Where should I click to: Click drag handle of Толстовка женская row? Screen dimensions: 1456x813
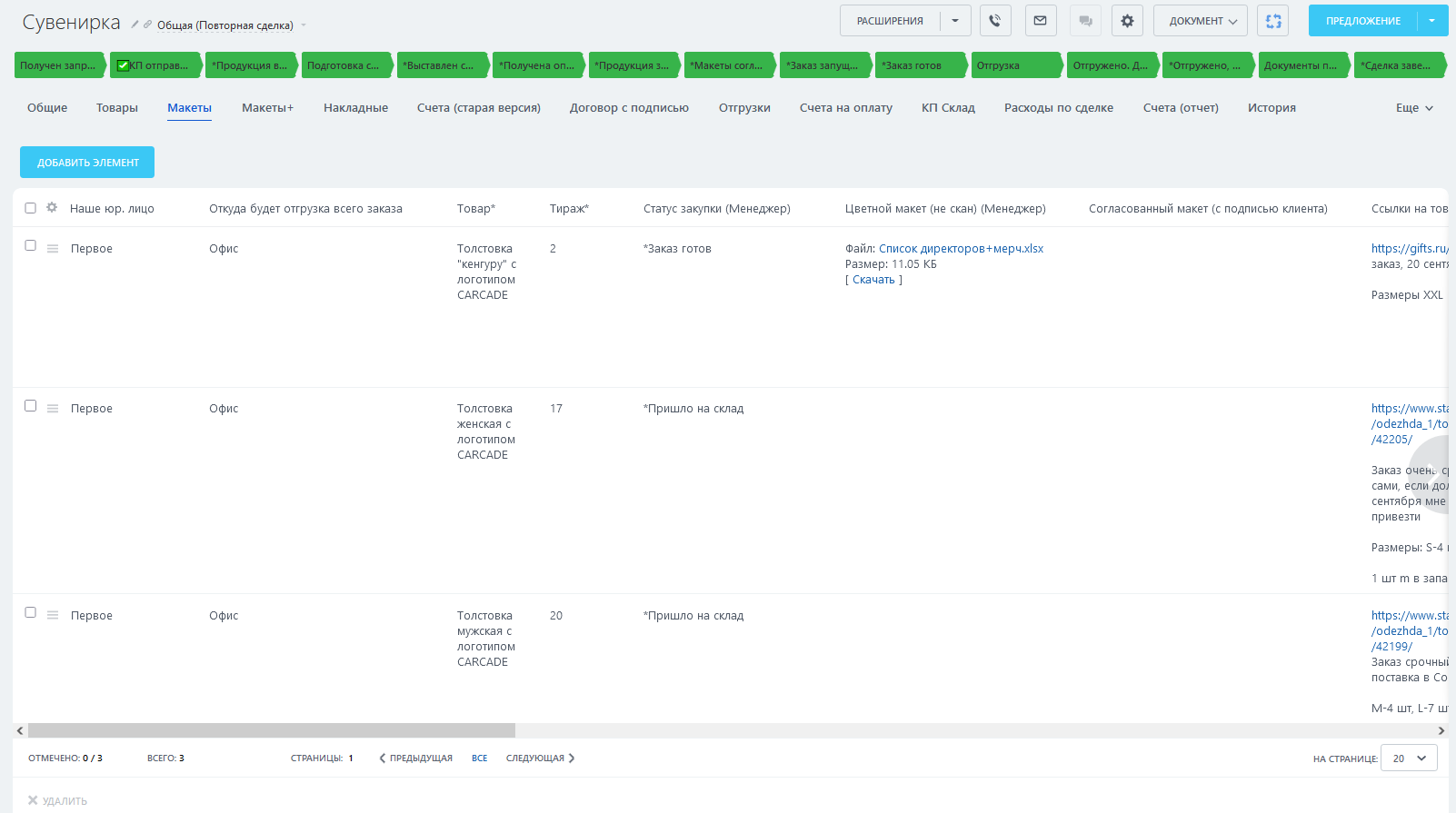point(53,409)
